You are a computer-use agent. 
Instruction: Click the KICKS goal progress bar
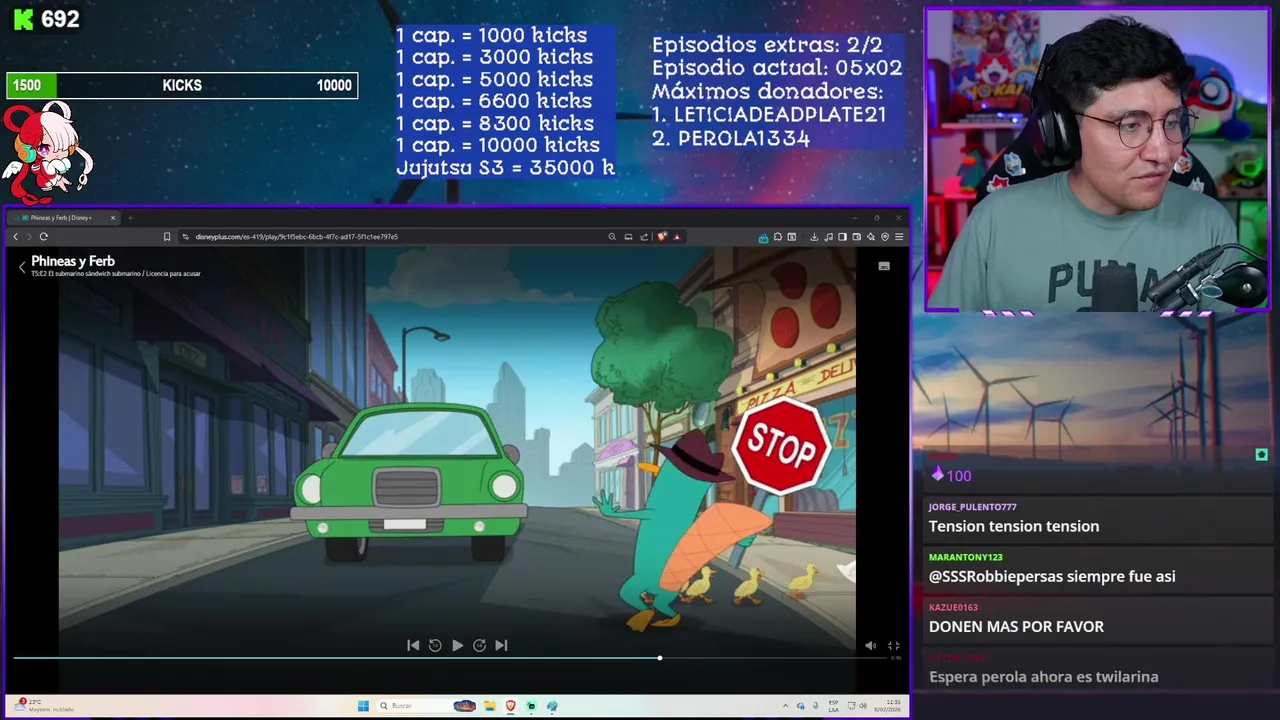click(182, 86)
